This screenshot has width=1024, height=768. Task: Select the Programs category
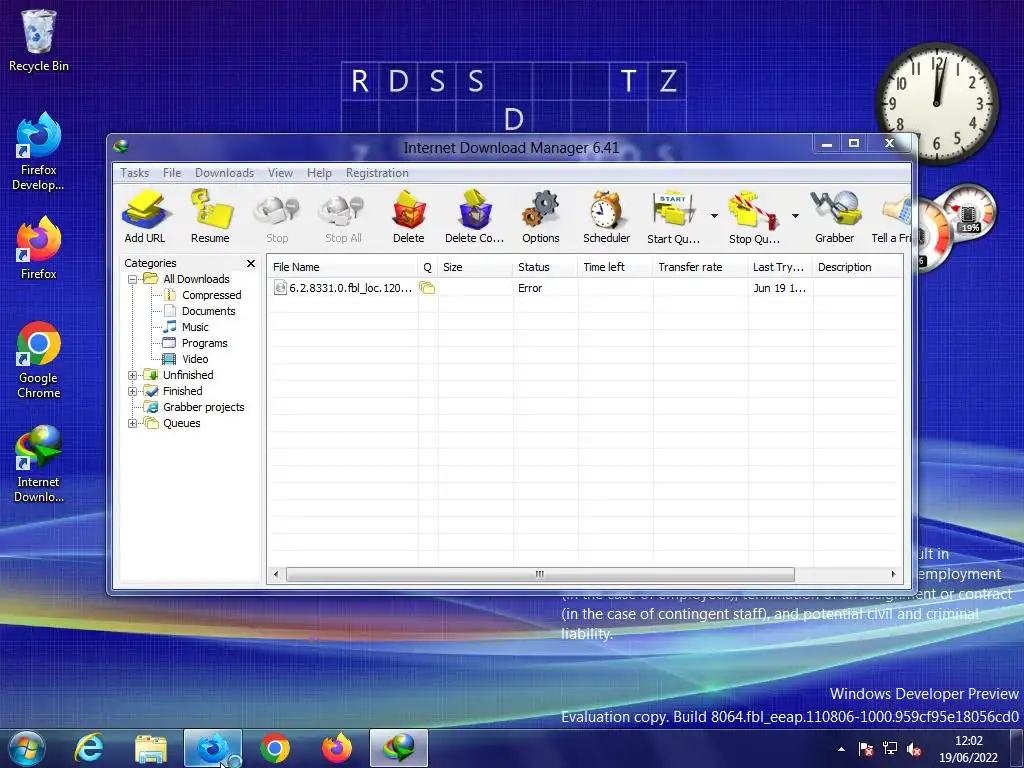point(204,344)
